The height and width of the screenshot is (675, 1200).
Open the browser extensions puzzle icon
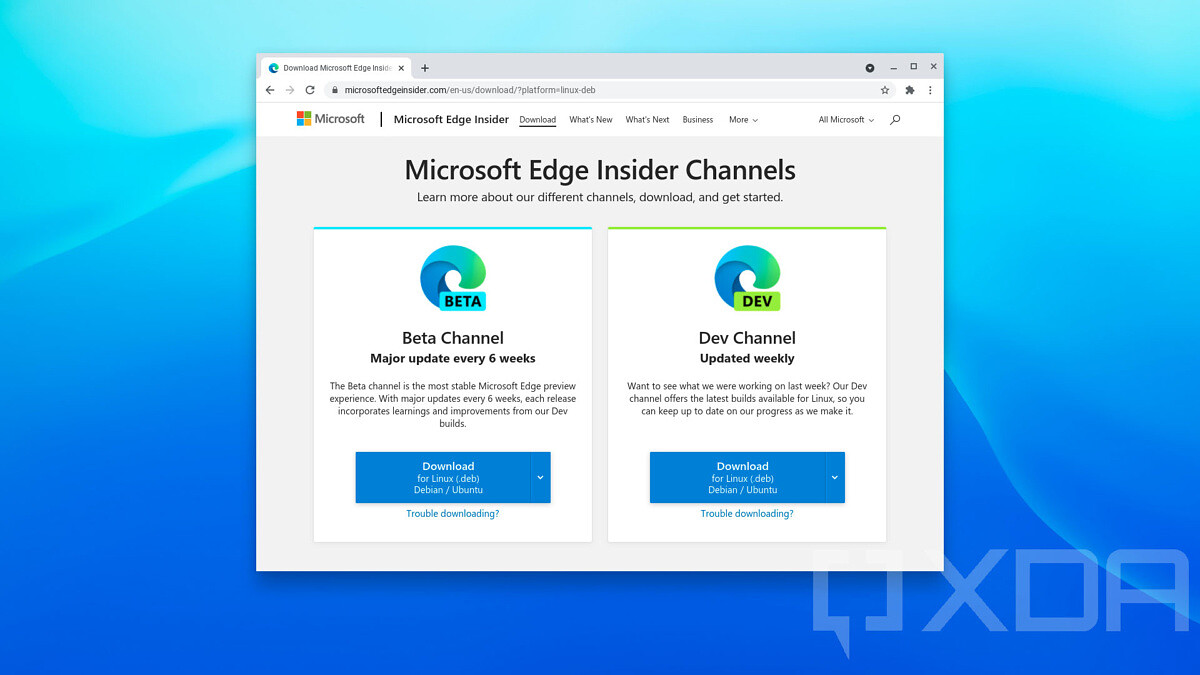coord(909,90)
